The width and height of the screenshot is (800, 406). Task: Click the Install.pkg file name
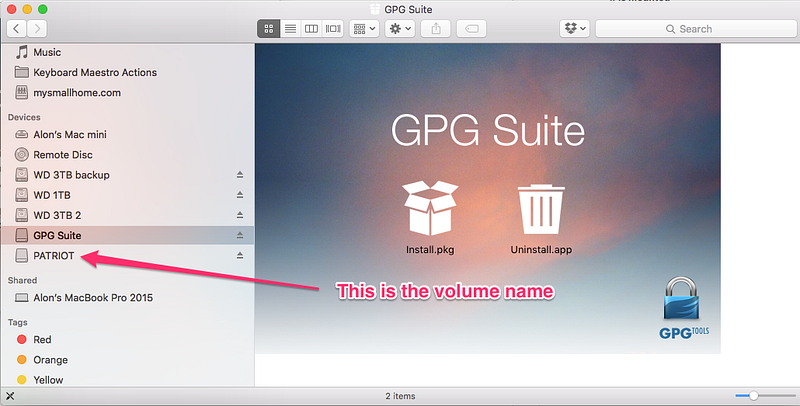tap(430, 250)
